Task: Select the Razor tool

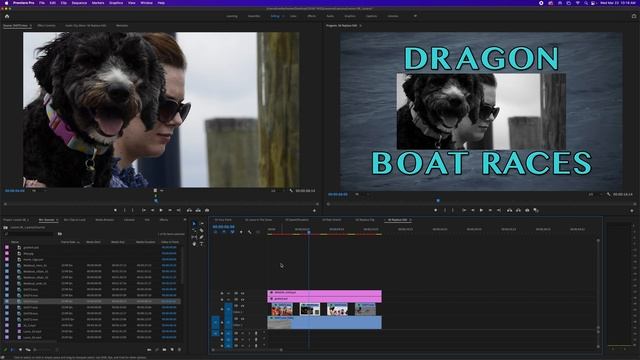Action: coord(201,230)
